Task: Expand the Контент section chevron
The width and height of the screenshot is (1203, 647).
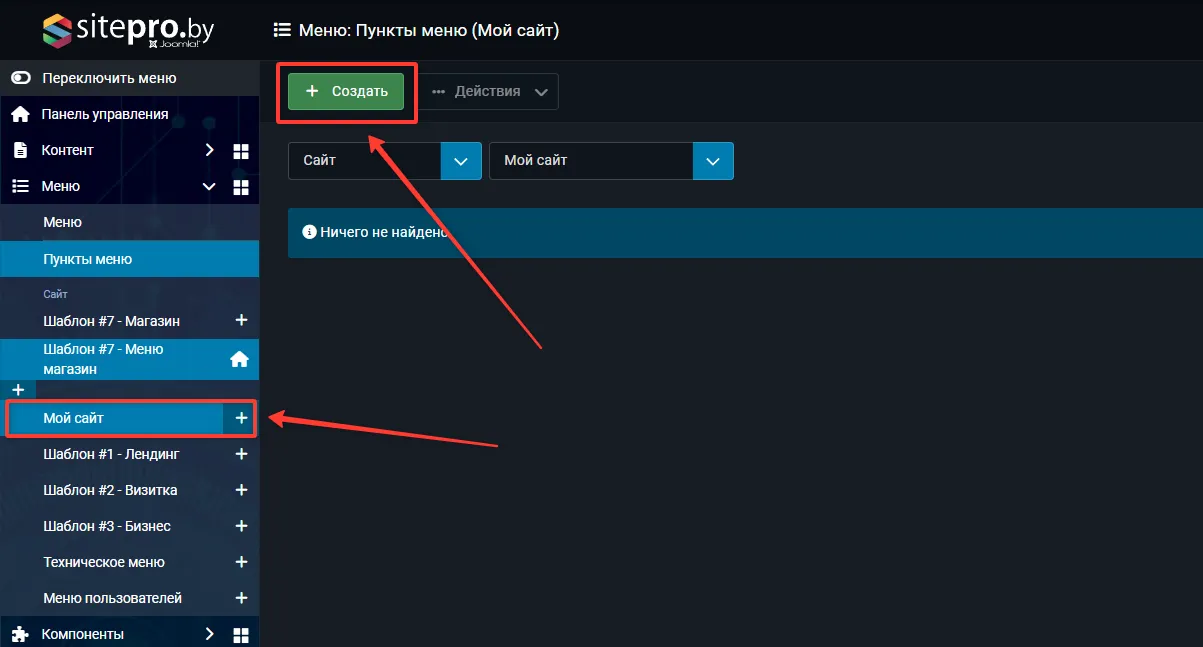Action: pyautogui.click(x=209, y=150)
